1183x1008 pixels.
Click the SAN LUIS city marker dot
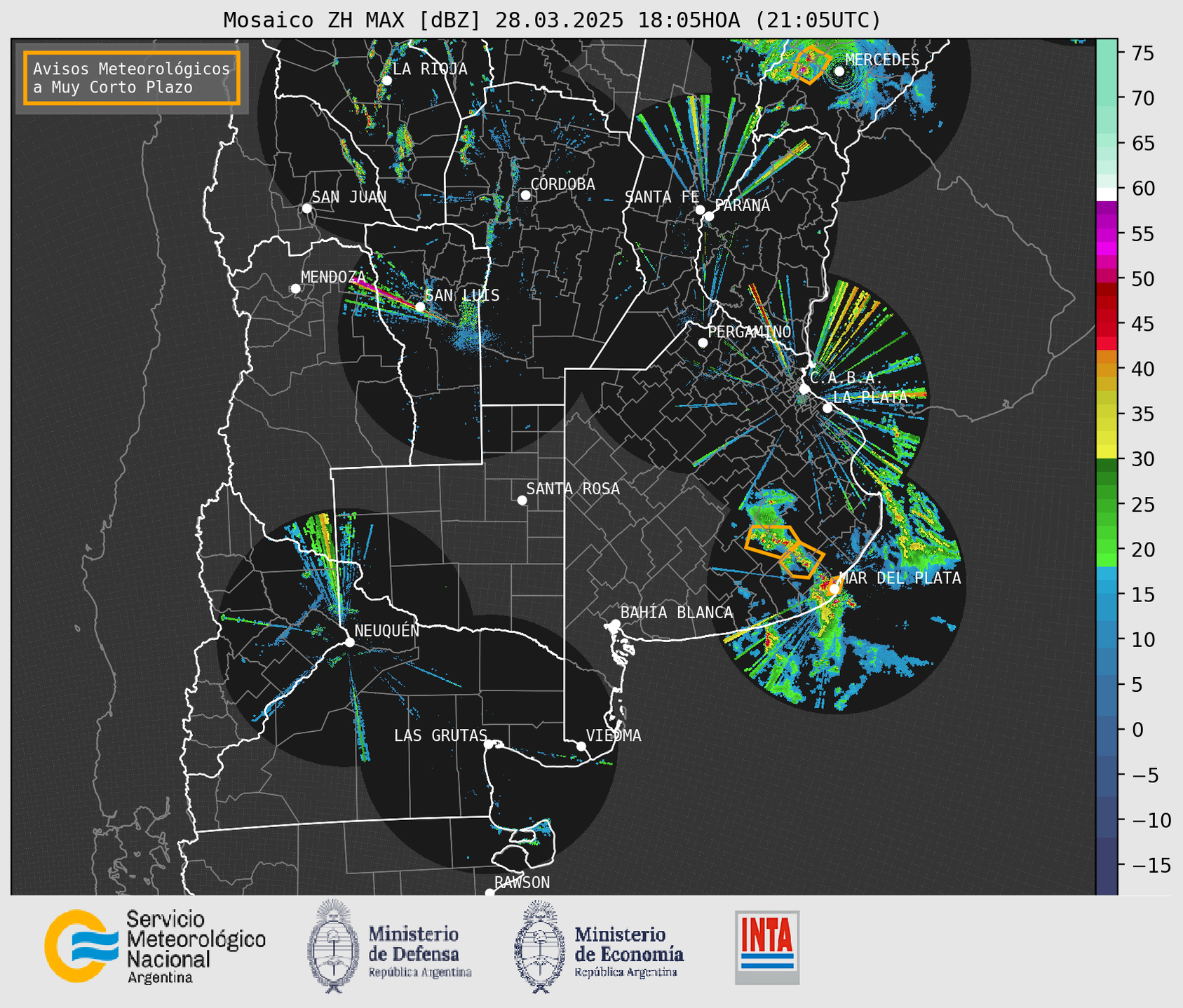[x=419, y=307]
